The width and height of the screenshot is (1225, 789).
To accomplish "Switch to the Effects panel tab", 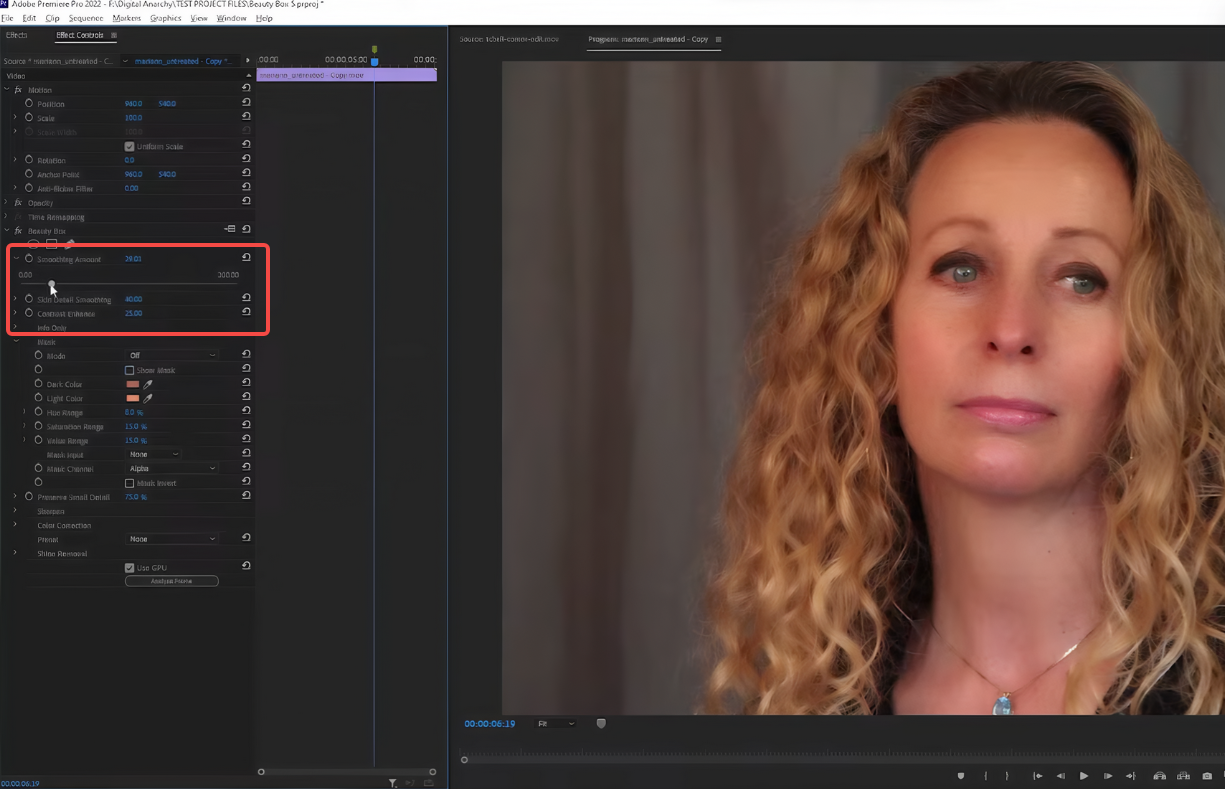I will point(17,35).
